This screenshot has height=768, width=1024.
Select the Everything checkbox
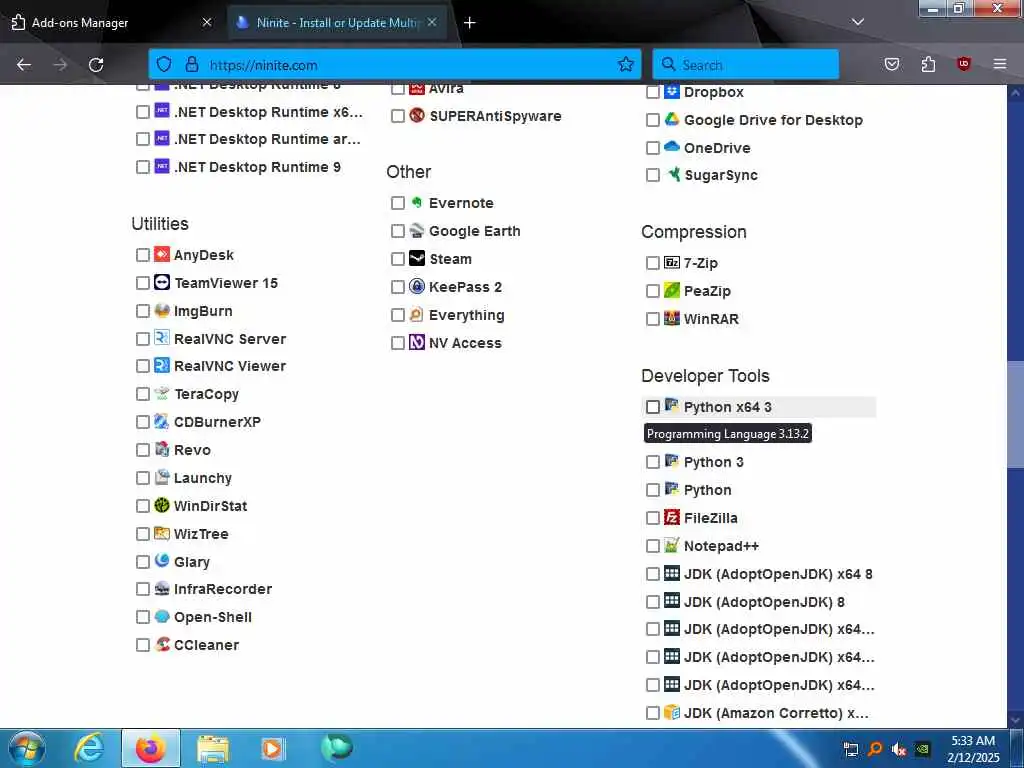click(398, 315)
